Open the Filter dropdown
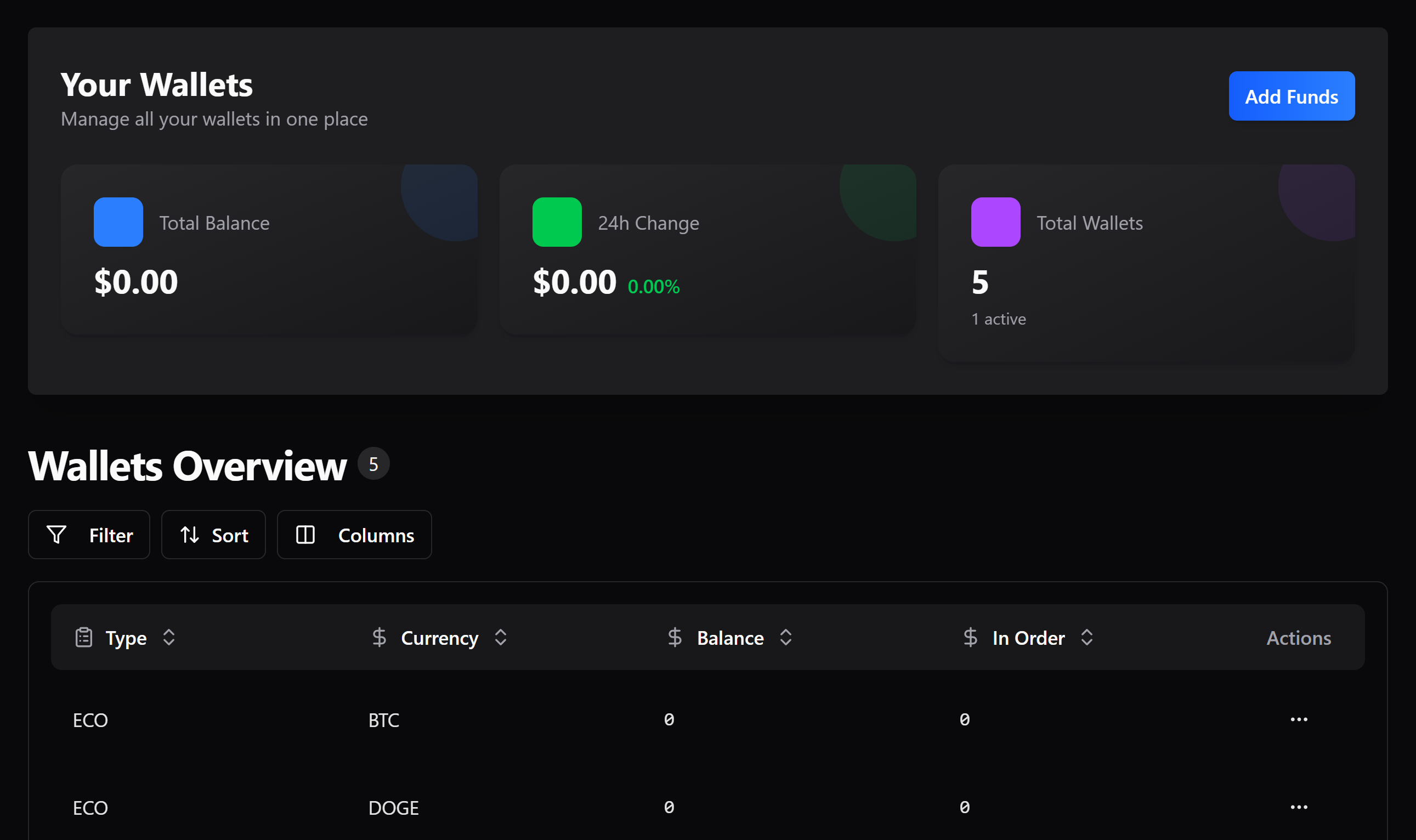 click(x=89, y=535)
